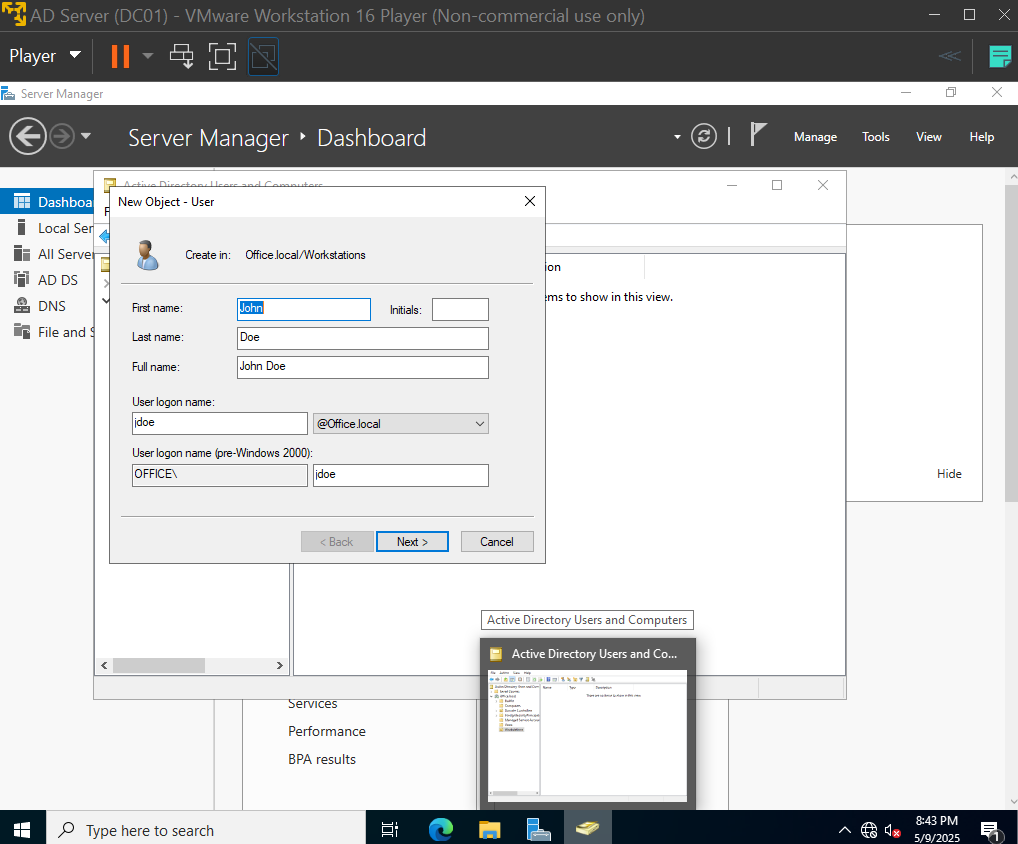Open the Windows Start menu
Screen dimensions: 1018x844
tap(23, 829)
